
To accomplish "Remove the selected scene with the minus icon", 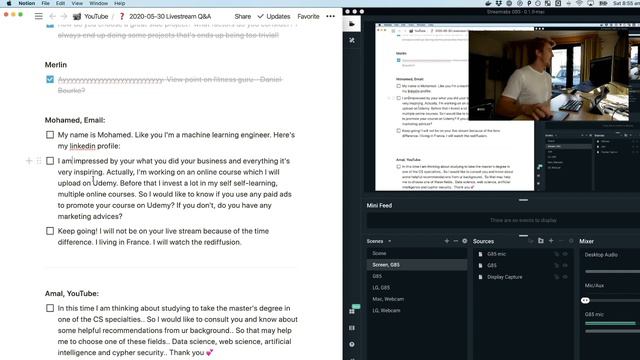I will pyautogui.click(x=456, y=241).
